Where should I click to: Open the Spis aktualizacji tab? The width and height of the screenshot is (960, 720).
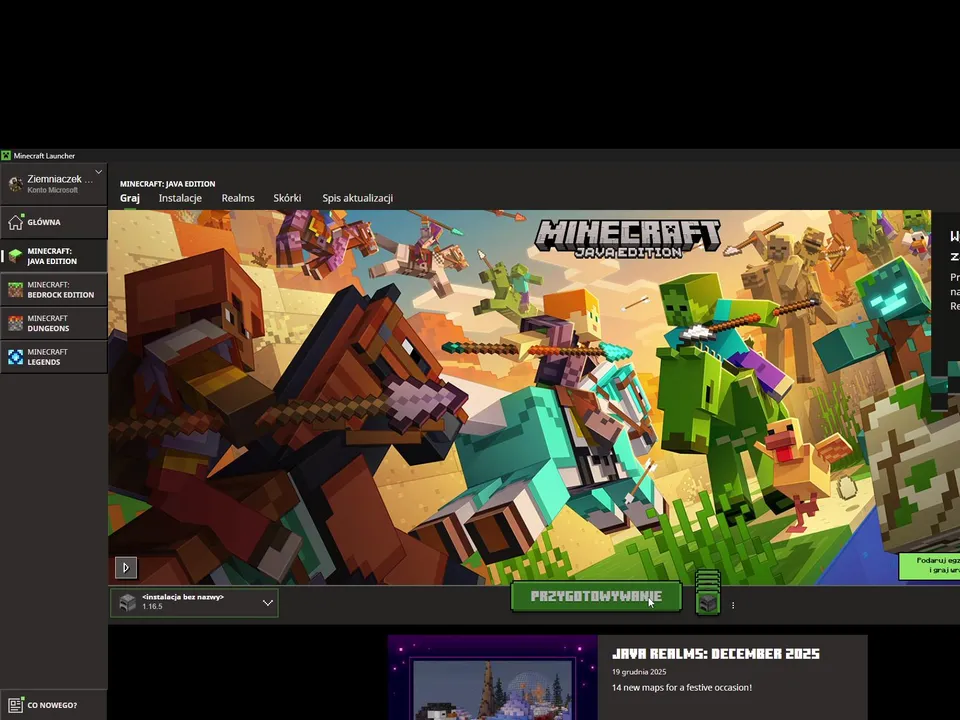(x=358, y=198)
